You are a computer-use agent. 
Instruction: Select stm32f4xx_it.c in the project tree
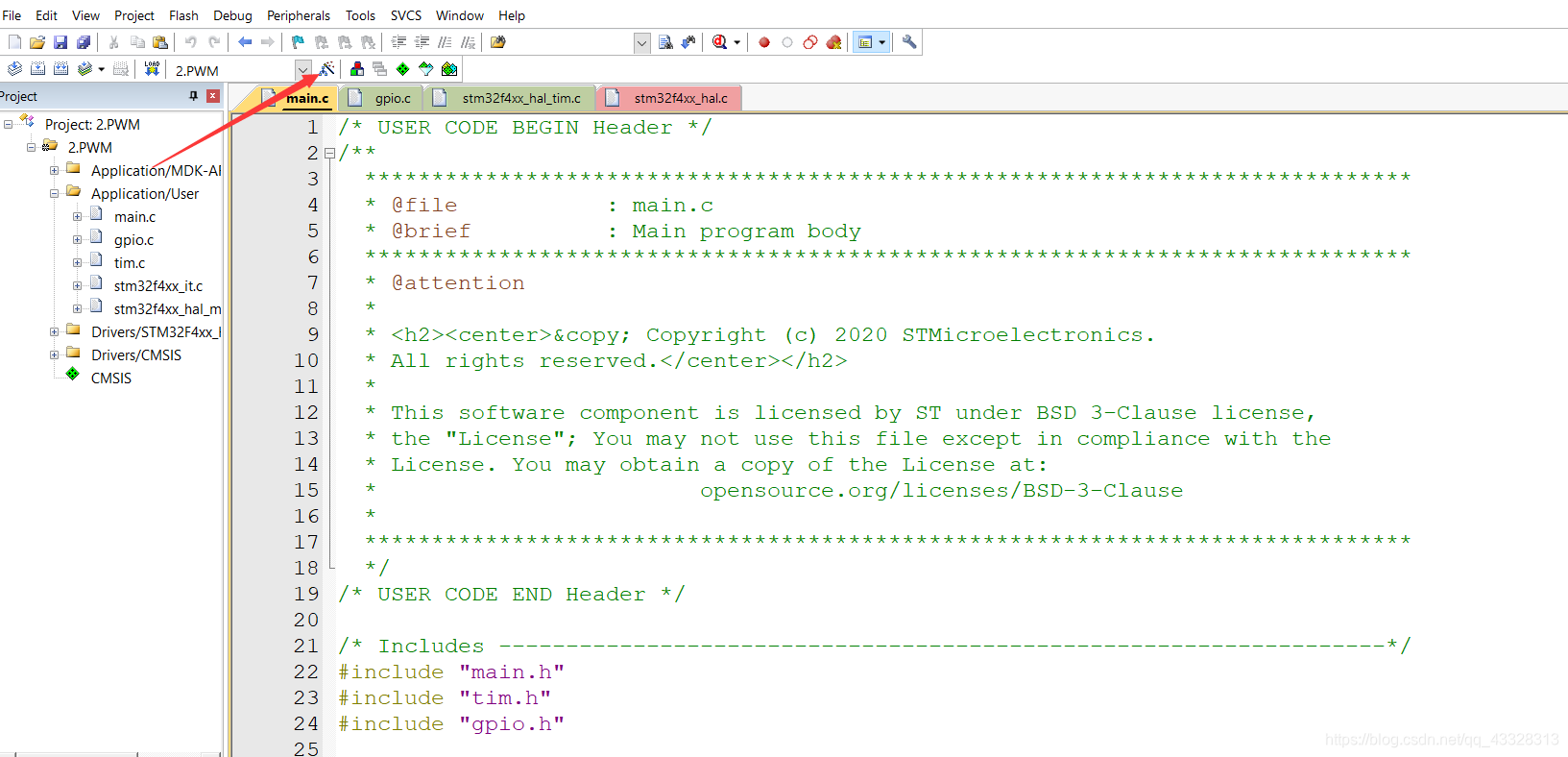[x=158, y=286]
